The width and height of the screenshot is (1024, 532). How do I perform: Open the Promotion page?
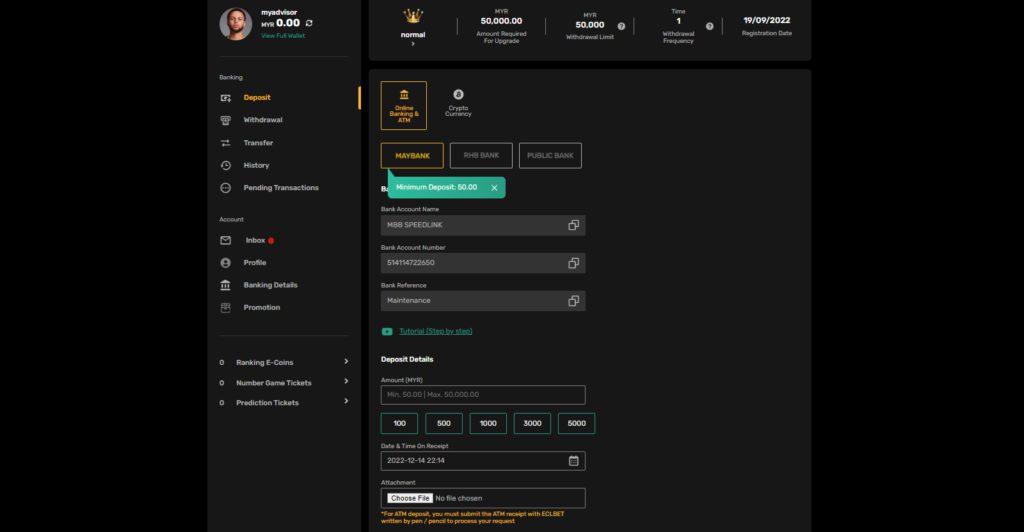click(262, 307)
